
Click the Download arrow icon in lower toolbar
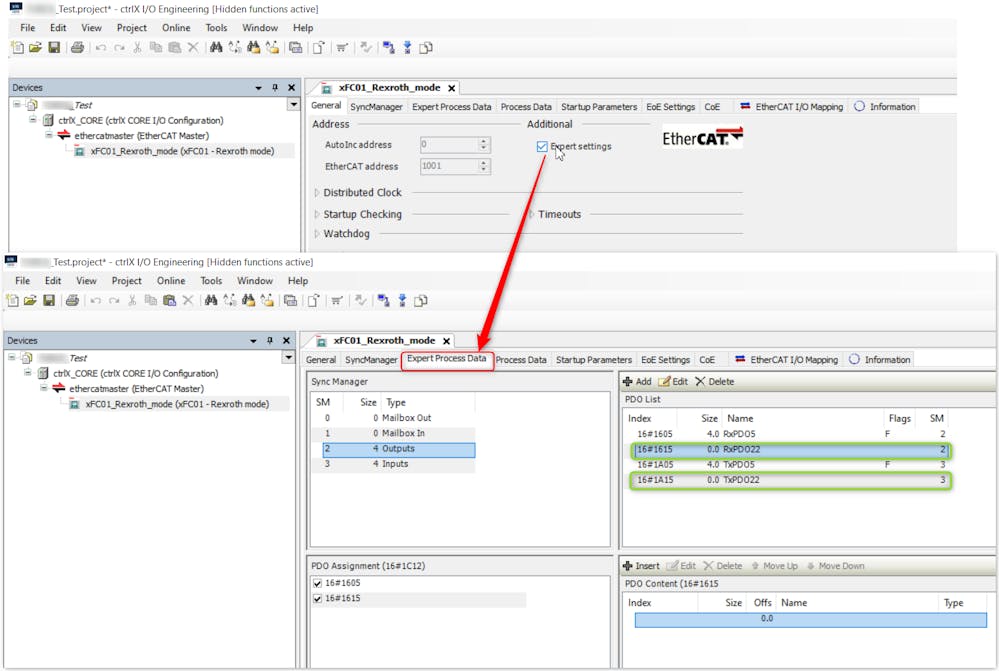402,301
